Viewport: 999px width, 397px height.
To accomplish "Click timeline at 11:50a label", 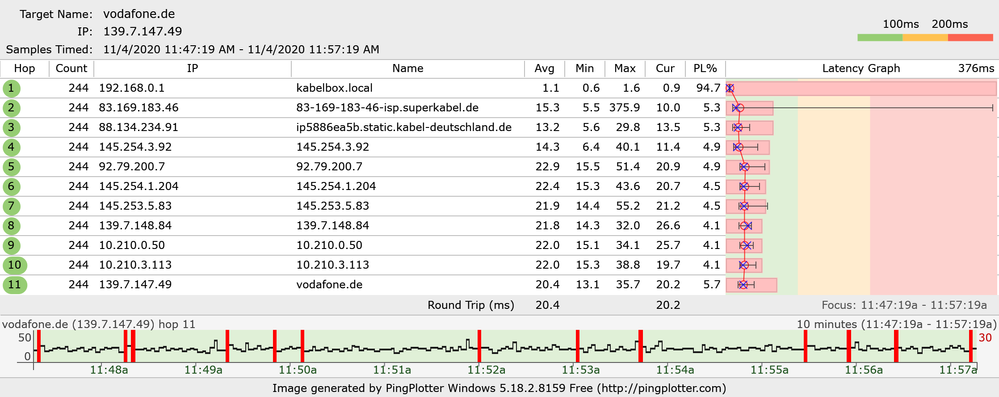I will (298, 370).
